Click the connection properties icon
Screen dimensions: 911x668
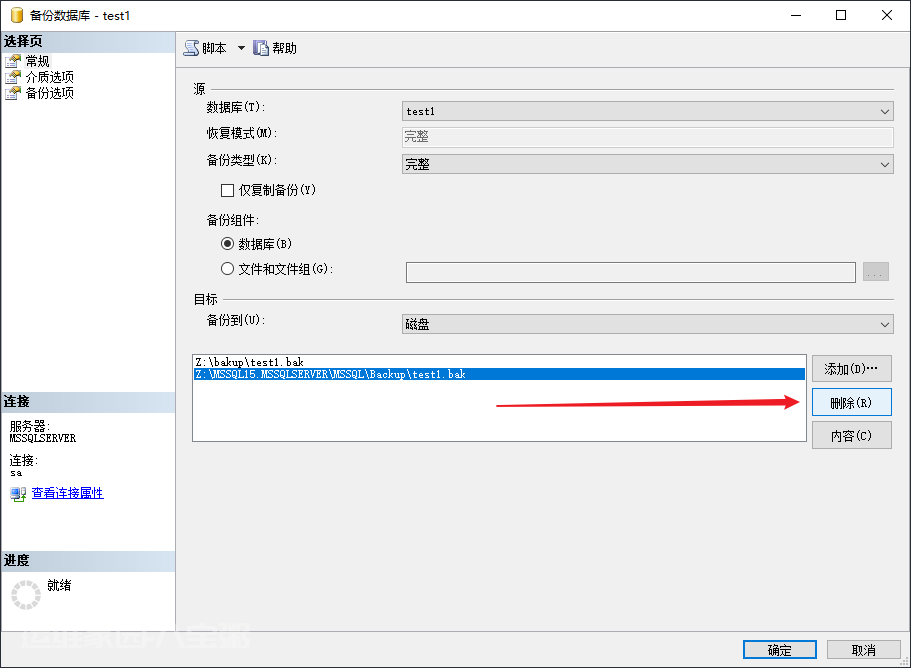tap(18, 493)
